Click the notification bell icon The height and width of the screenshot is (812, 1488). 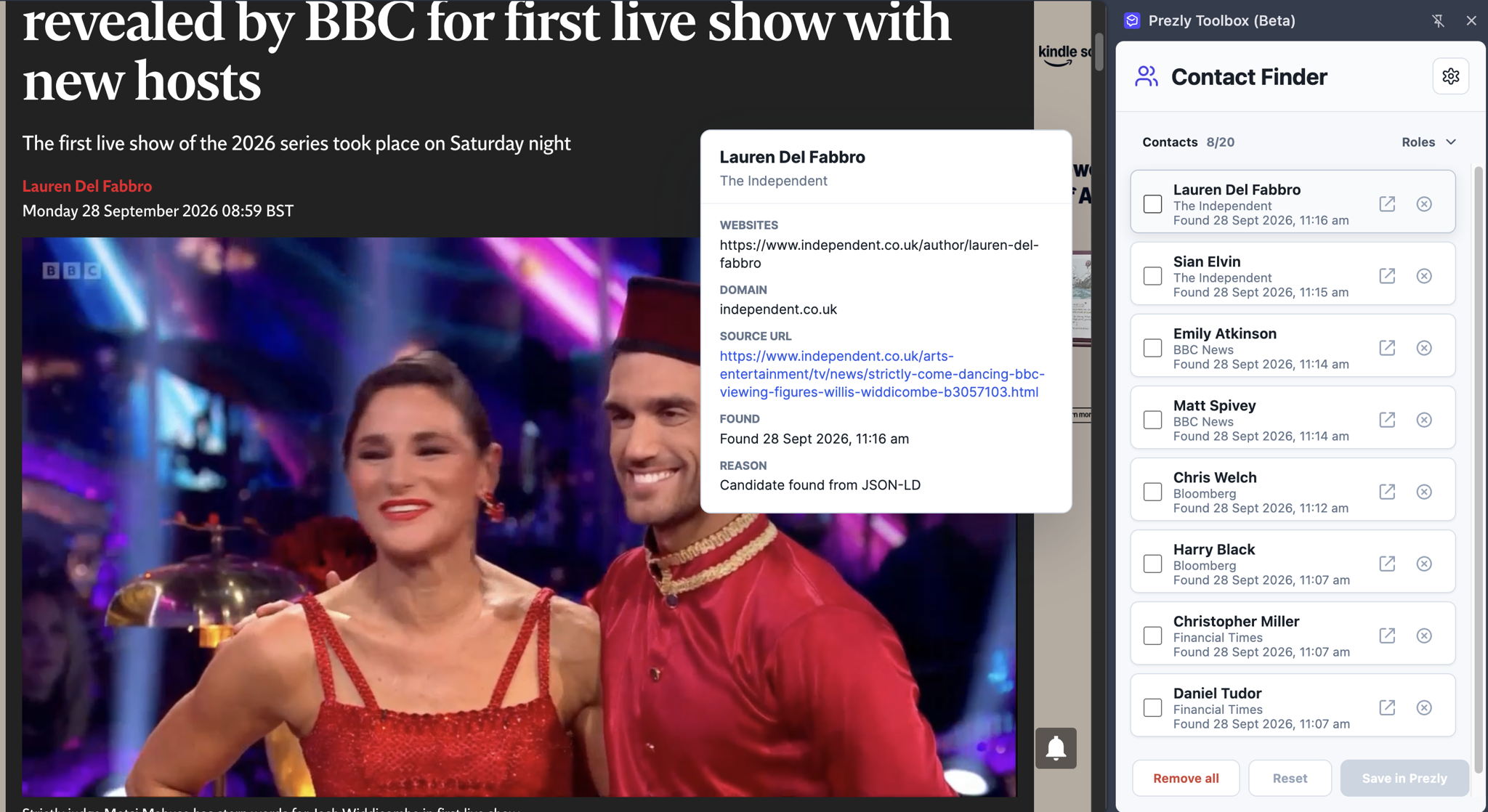coord(1056,748)
